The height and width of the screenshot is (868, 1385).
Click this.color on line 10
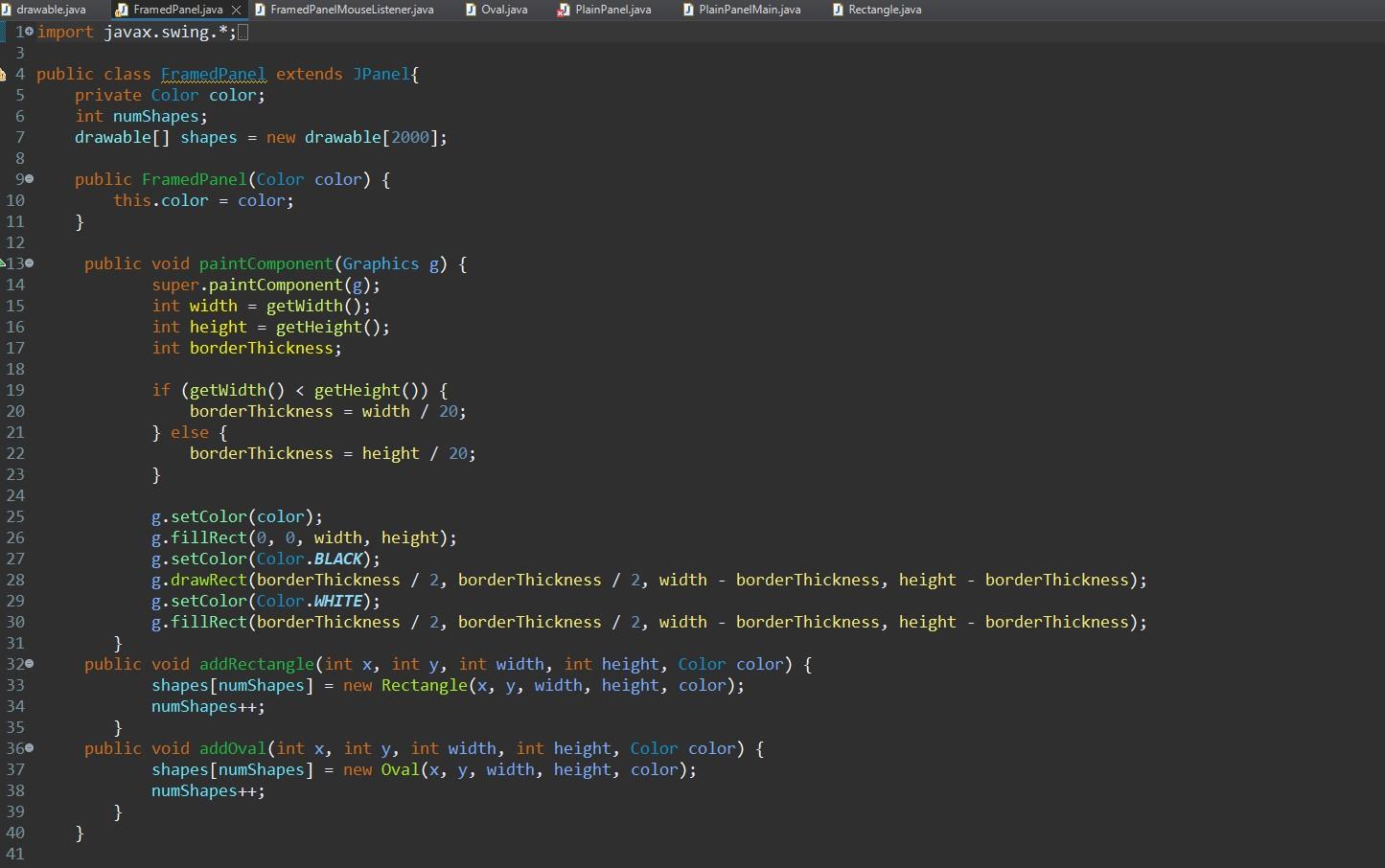click(x=160, y=200)
